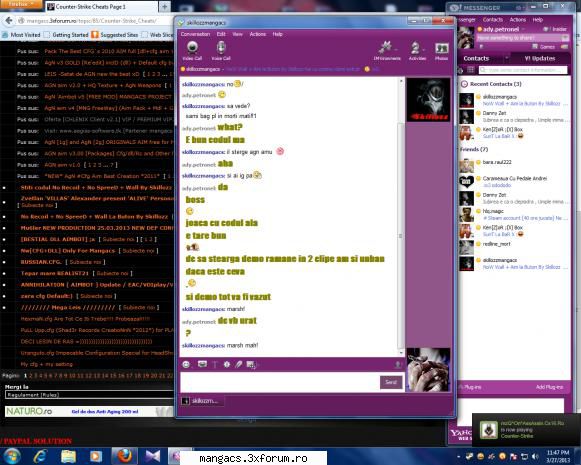581x465 pixels.
Task: Open the RUSSIAN.CFG. forum topic link
Action: (41, 262)
